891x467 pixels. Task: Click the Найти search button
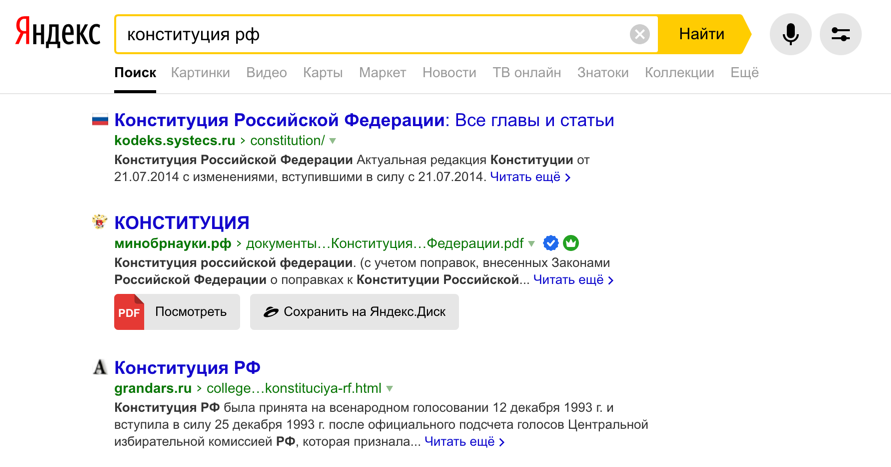pos(702,34)
